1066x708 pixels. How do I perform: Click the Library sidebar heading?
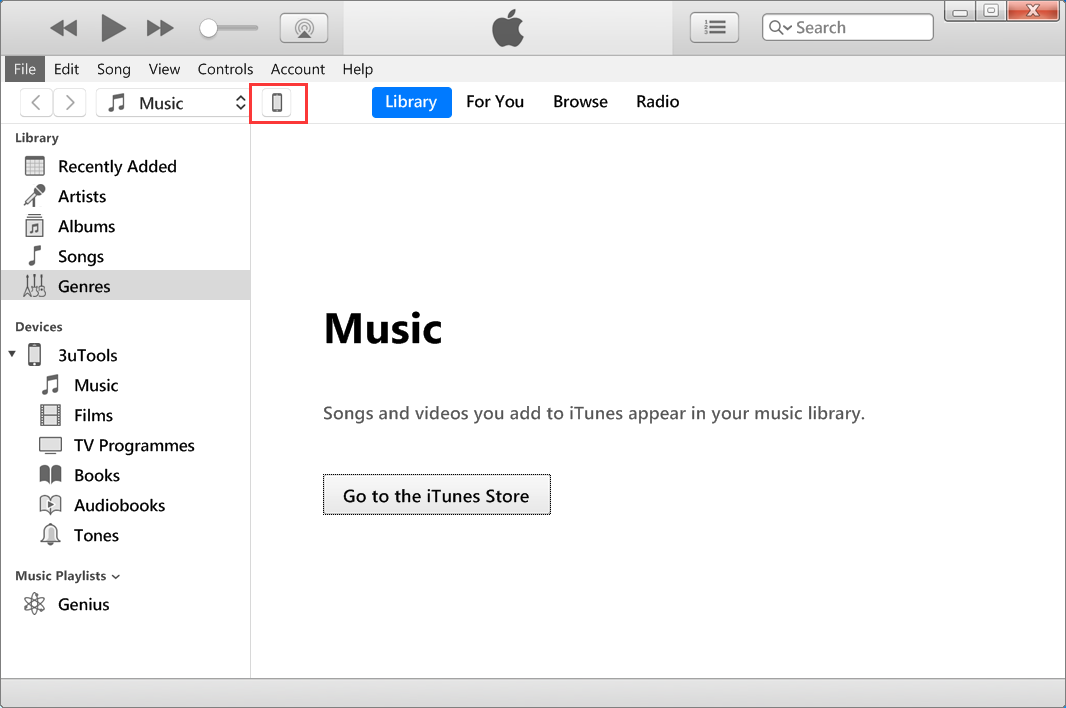click(37, 138)
